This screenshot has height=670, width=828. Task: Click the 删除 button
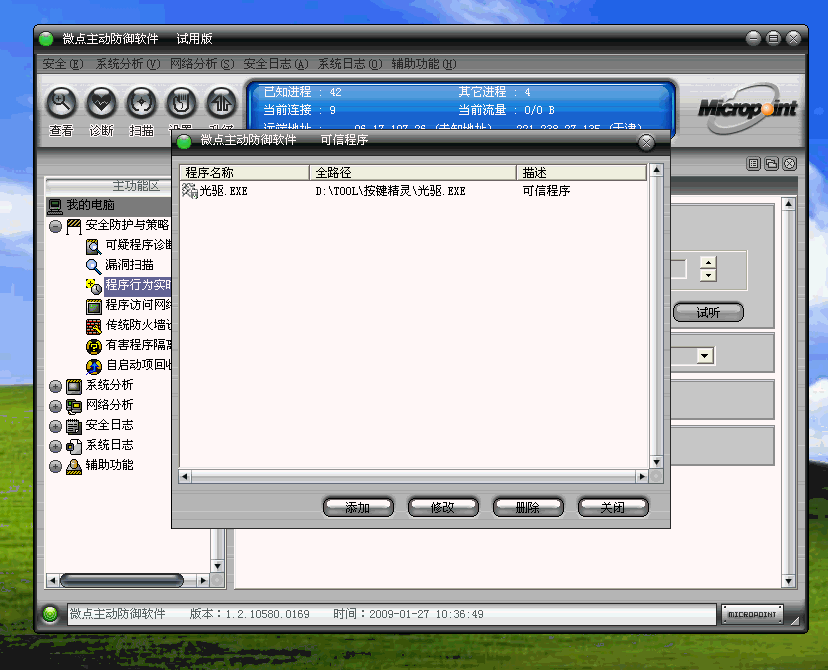pos(528,507)
